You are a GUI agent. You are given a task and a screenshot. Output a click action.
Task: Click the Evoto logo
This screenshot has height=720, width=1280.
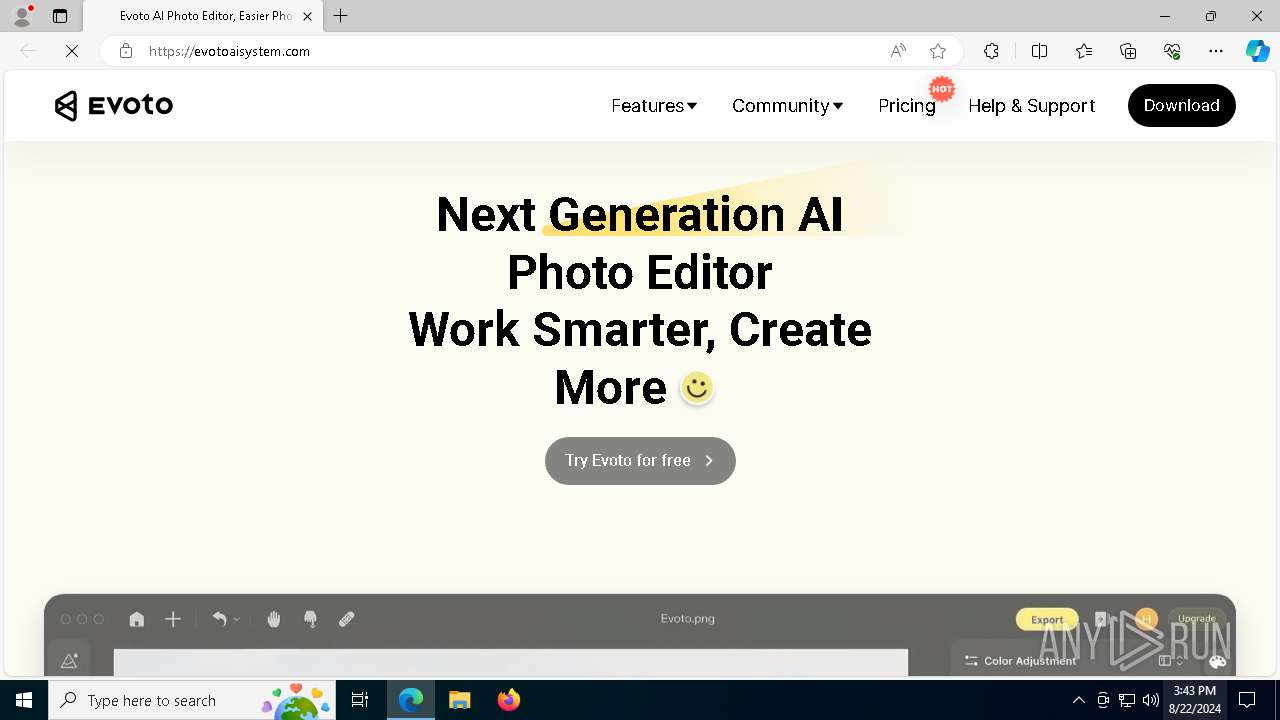(114, 105)
